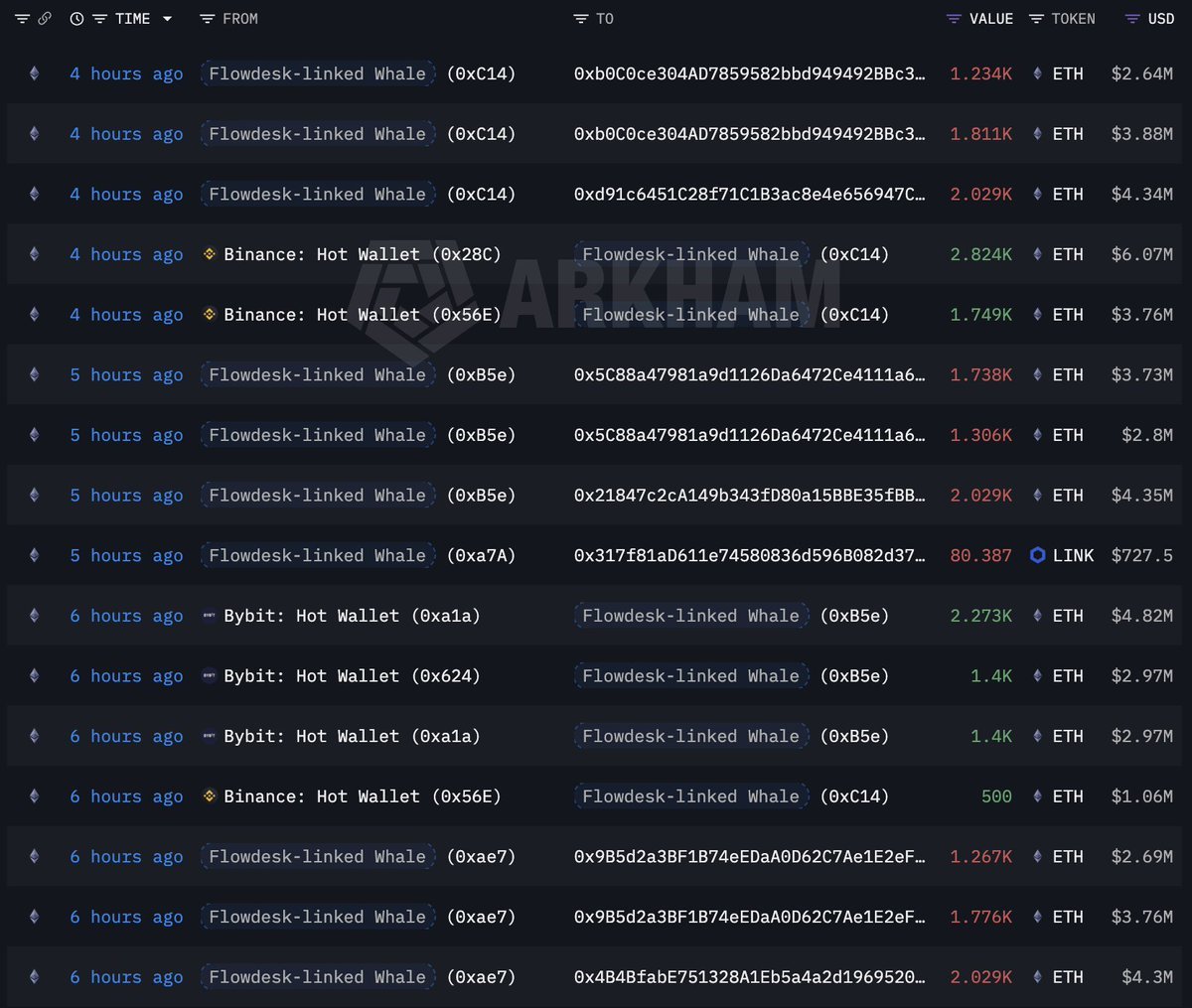
Task: Click the transfer type icon at the far left of the first row
Action: click(x=34, y=73)
